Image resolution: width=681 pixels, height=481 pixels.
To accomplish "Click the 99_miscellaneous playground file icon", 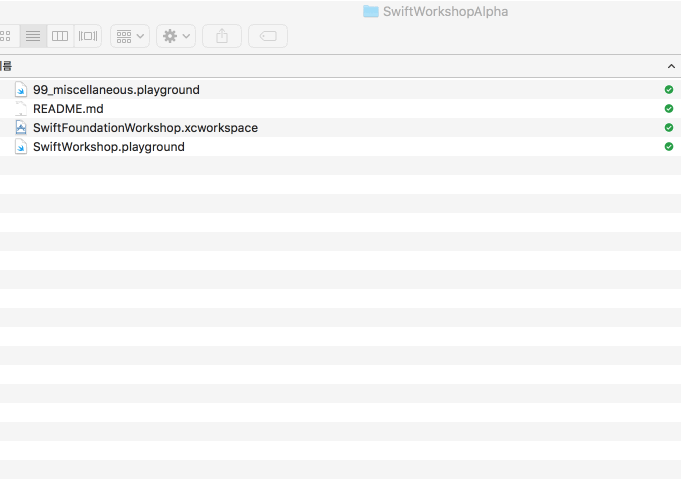I will (x=21, y=89).
